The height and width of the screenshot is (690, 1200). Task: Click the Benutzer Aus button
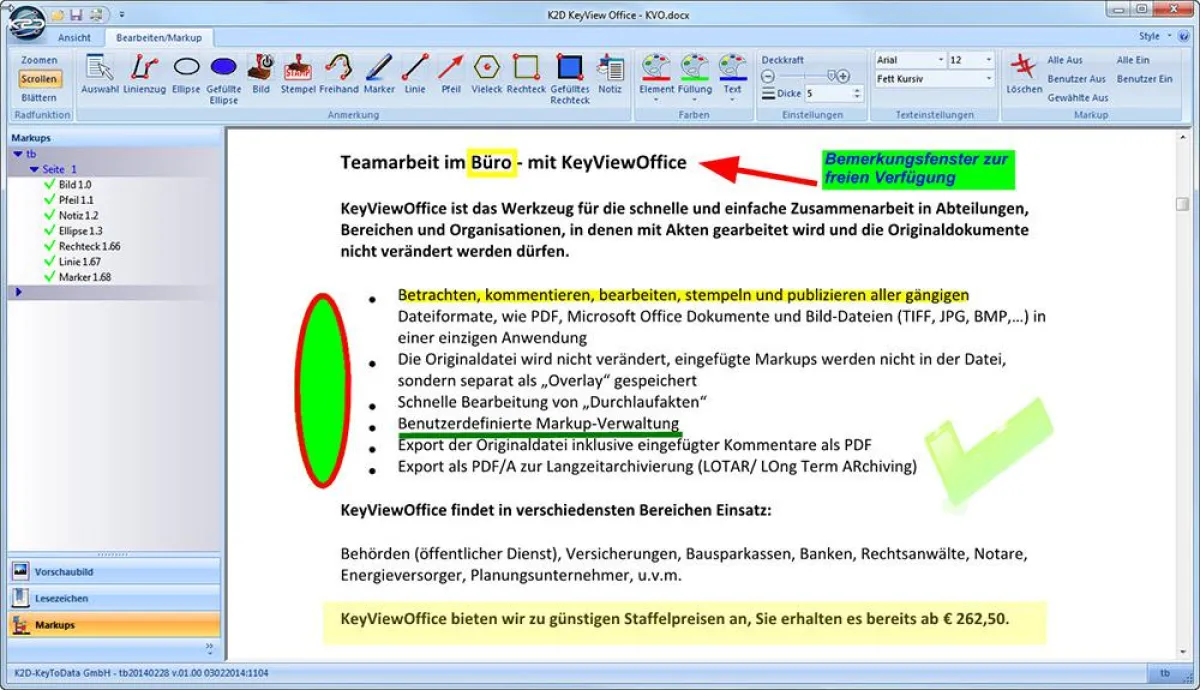pos(1076,79)
